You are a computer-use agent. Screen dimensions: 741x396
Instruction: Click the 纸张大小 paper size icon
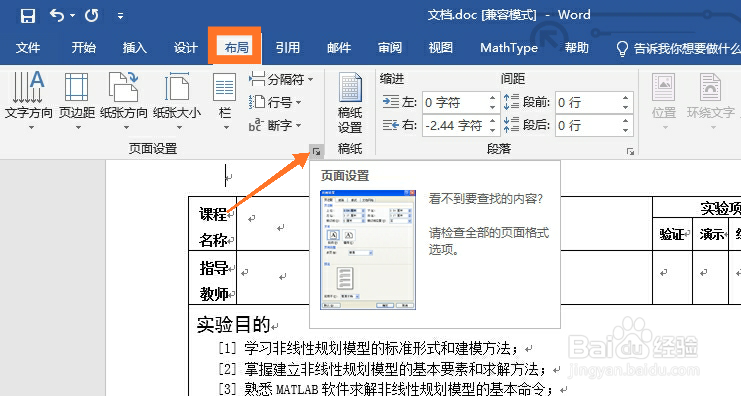[177, 86]
